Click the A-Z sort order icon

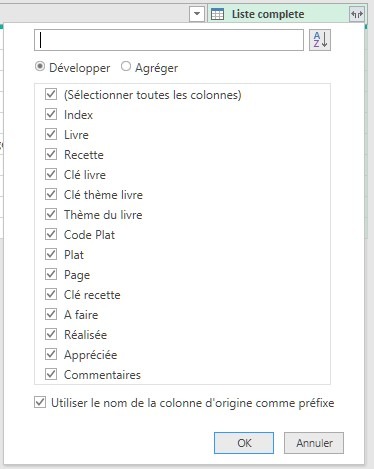click(320, 40)
